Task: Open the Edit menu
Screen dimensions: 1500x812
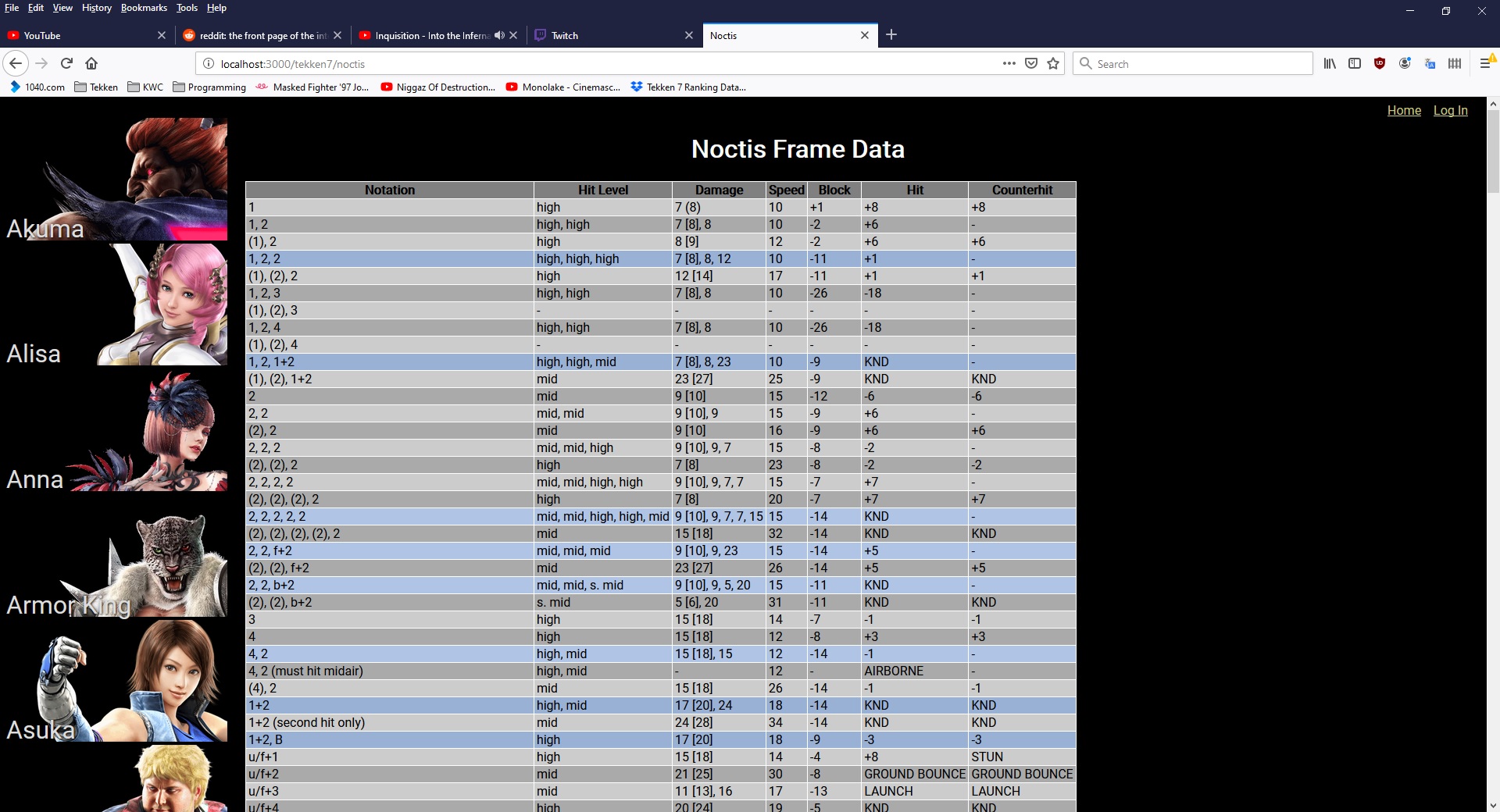Action: pos(36,8)
